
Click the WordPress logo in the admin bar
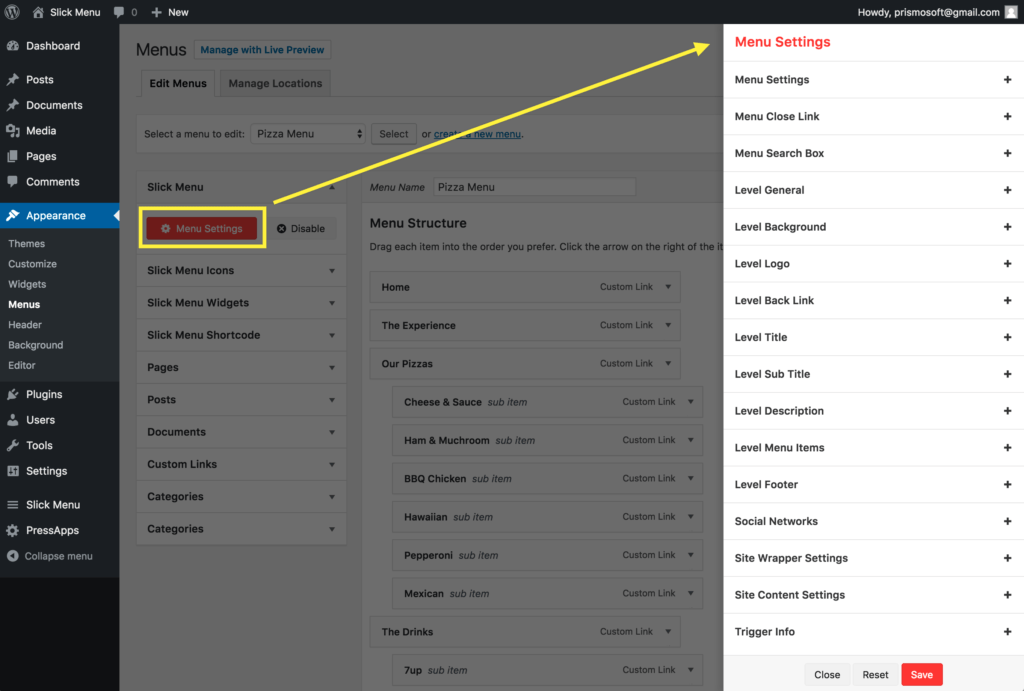[x=12, y=11]
